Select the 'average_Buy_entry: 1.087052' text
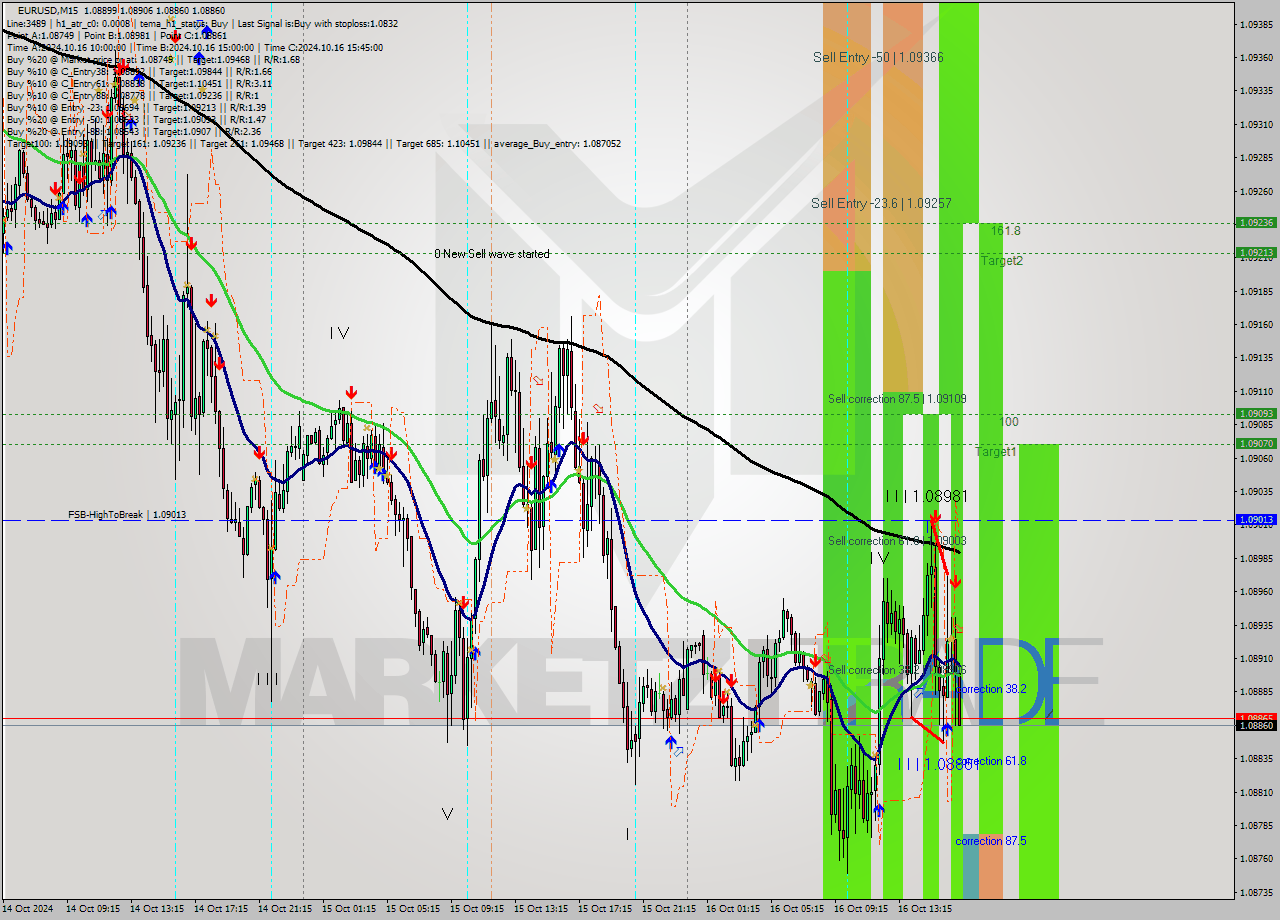Image resolution: width=1280 pixels, height=920 pixels. click(x=556, y=143)
